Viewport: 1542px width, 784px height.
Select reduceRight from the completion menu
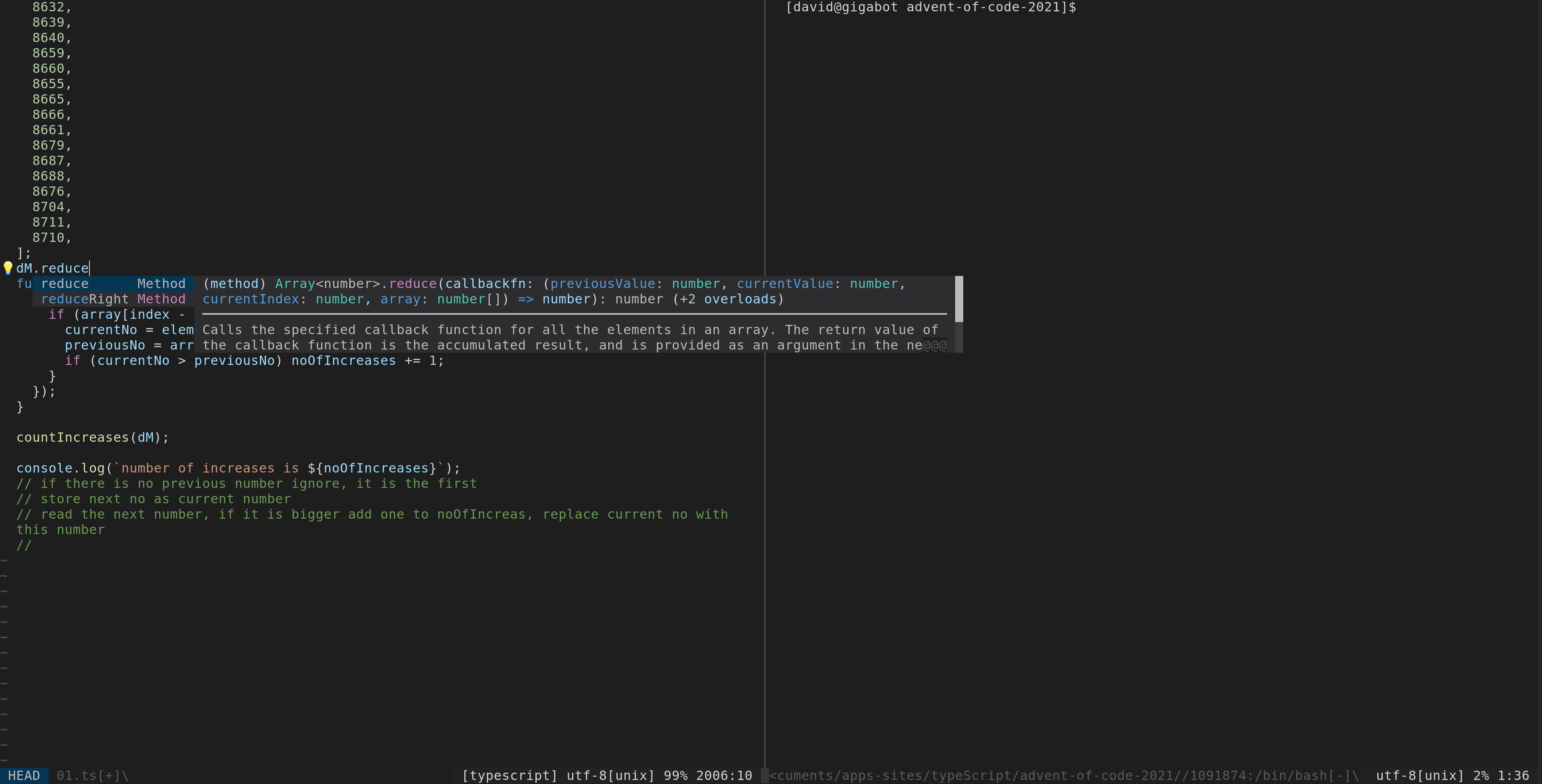(x=87, y=299)
